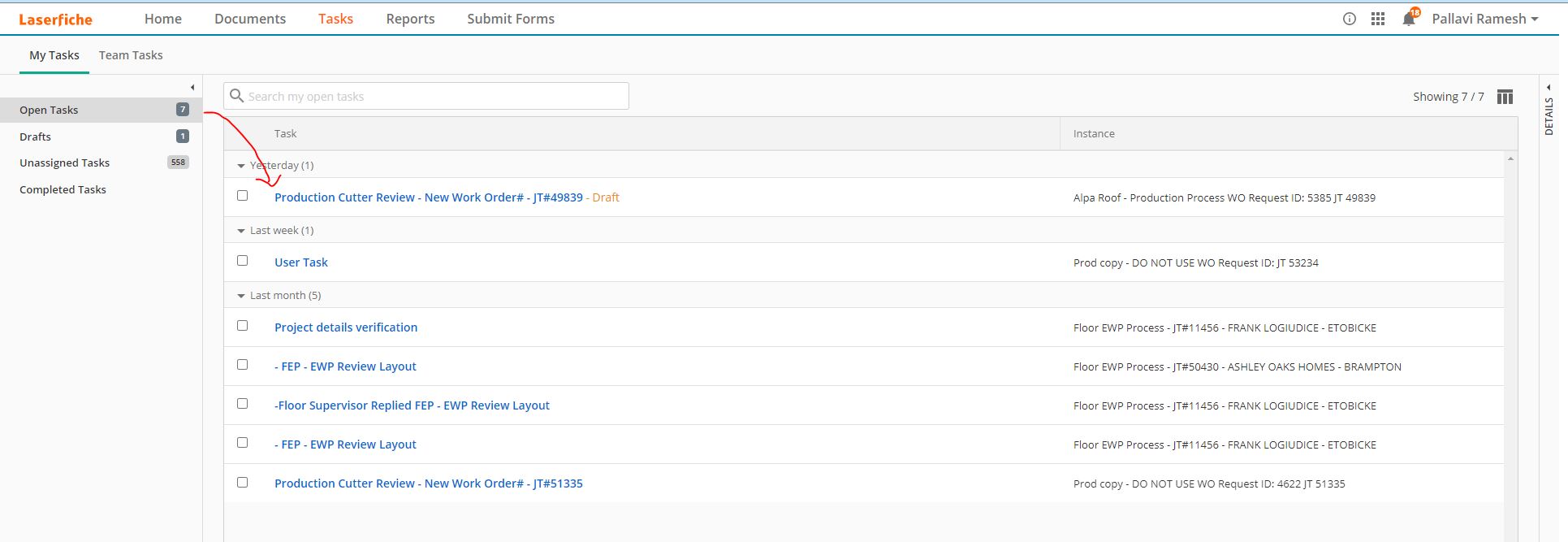Open Floor Supervisor Replied FEP task
The image size is (1568, 542).
412,405
